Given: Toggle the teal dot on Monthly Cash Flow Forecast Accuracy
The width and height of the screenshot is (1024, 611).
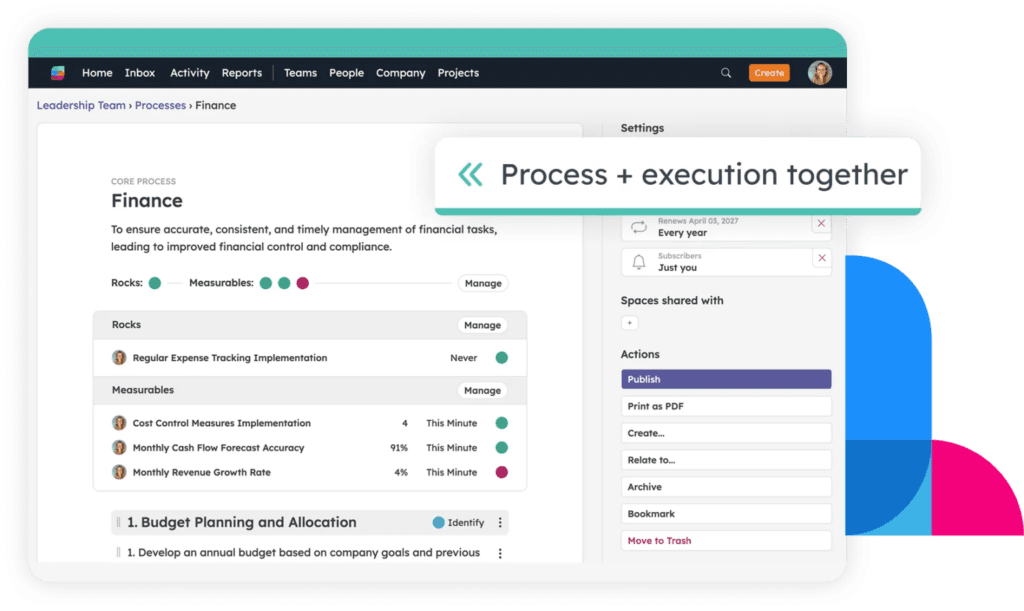Looking at the screenshot, I should (x=500, y=448).
